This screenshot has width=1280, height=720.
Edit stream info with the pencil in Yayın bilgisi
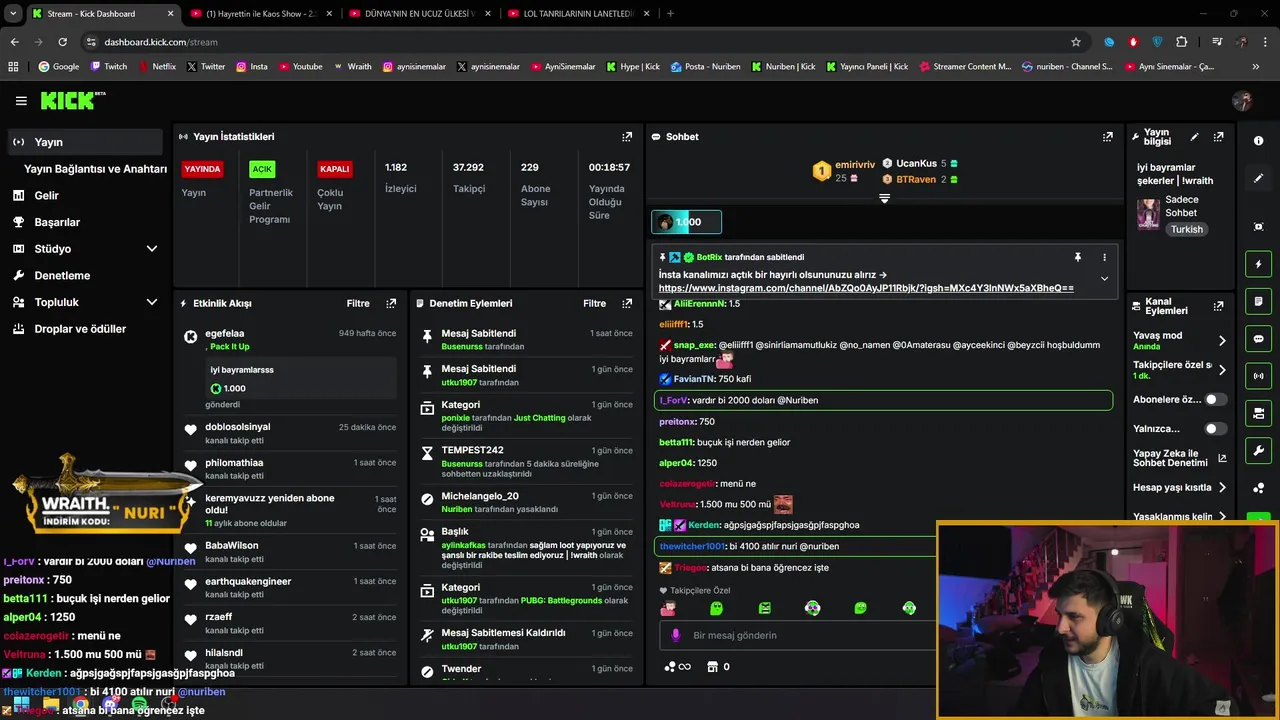1194,137
